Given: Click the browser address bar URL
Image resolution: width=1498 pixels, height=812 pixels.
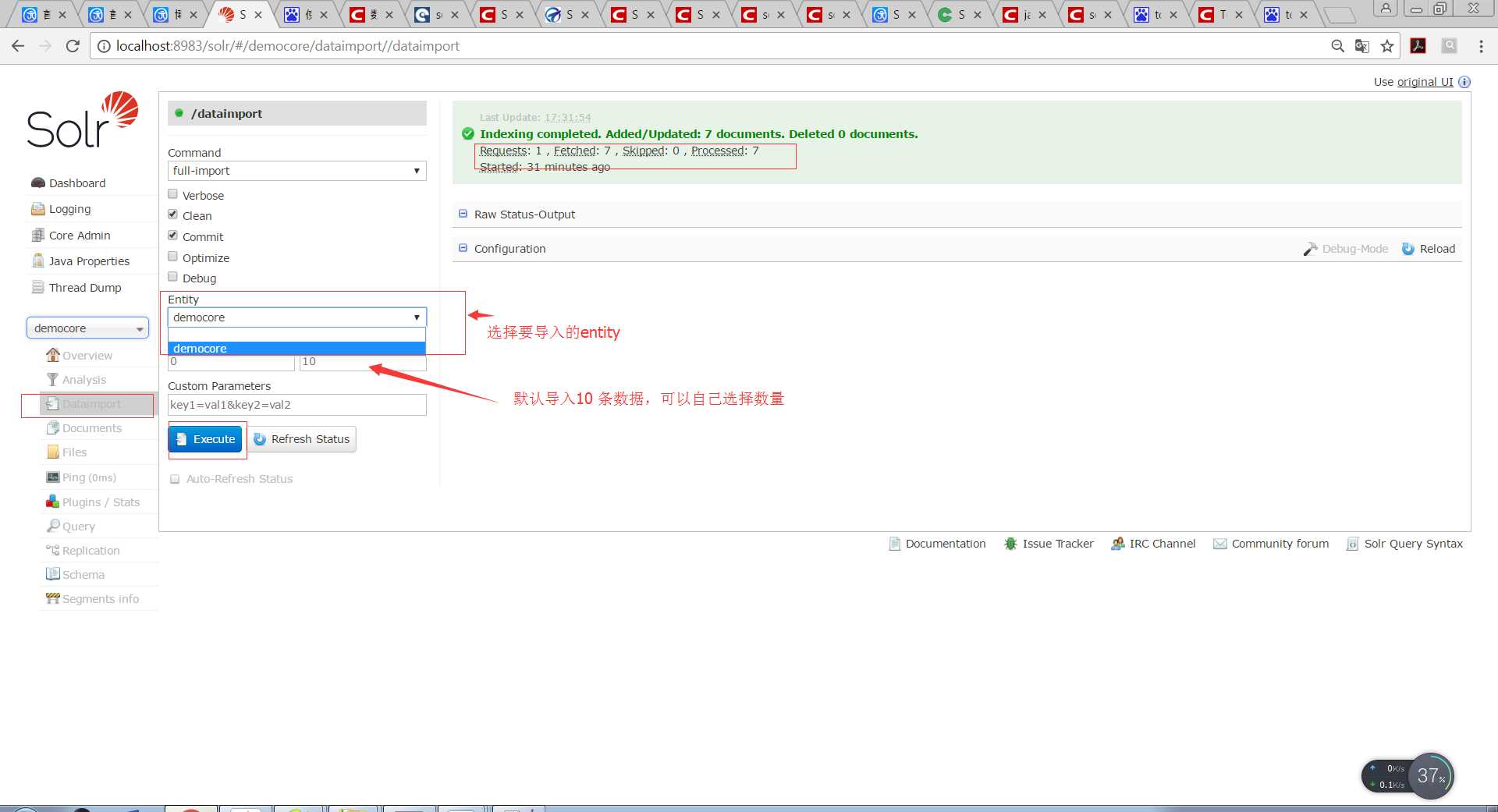Looking at the screenshot, I should tap(288, 46).
